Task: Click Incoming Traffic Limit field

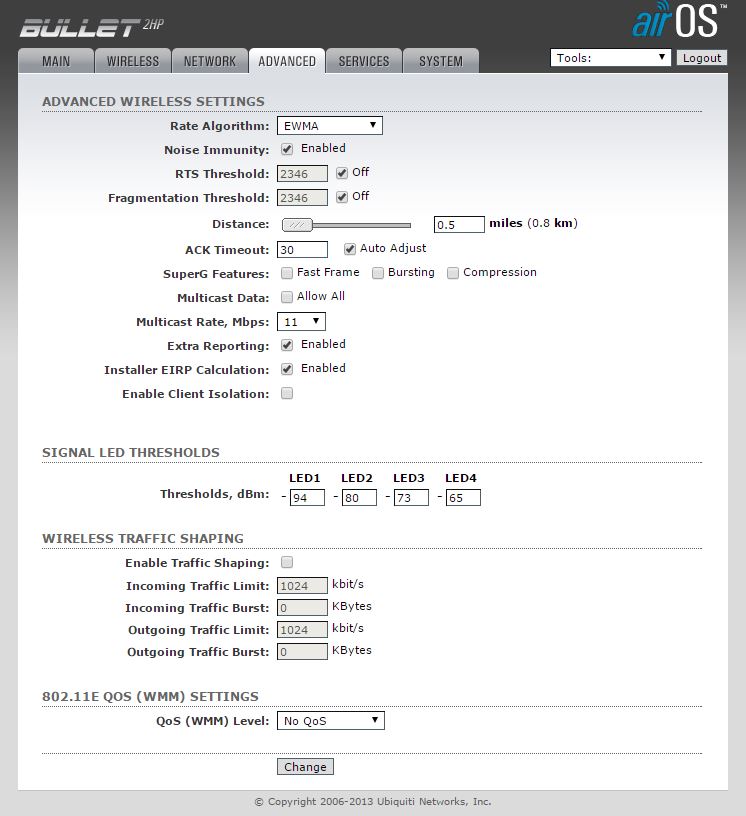Action: point(302,586)
